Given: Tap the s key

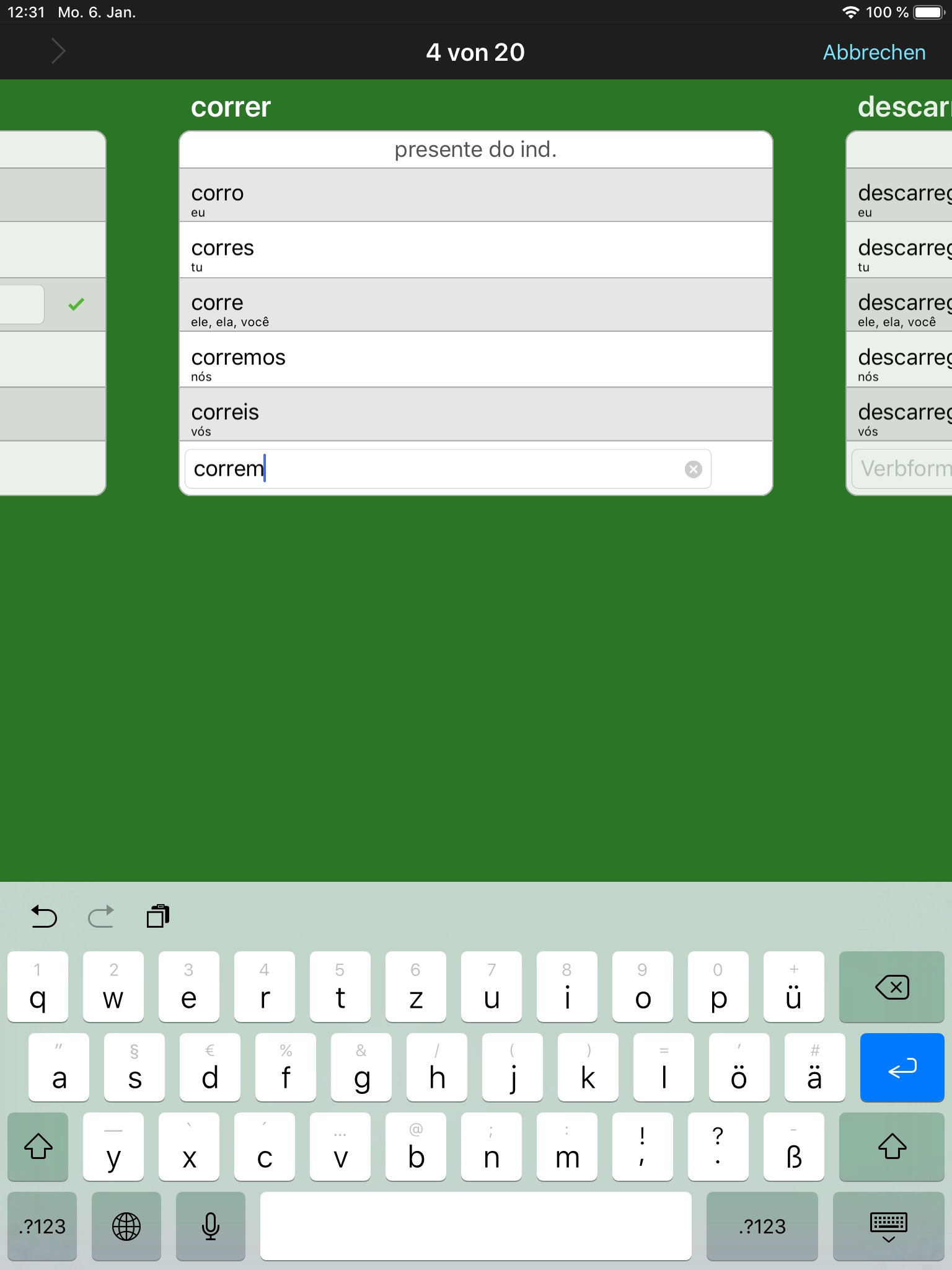Looking at the screenshot, I should (134, 1067).
